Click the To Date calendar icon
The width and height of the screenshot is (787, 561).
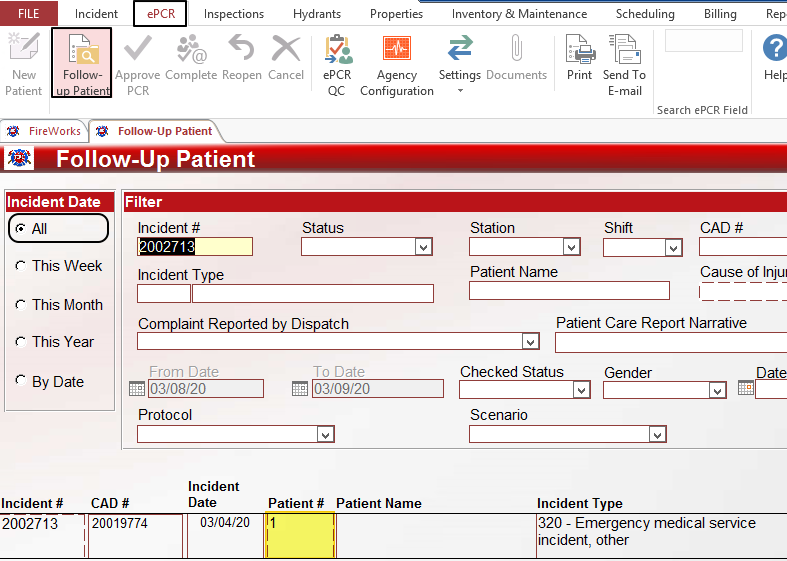(x=300, y=389)
